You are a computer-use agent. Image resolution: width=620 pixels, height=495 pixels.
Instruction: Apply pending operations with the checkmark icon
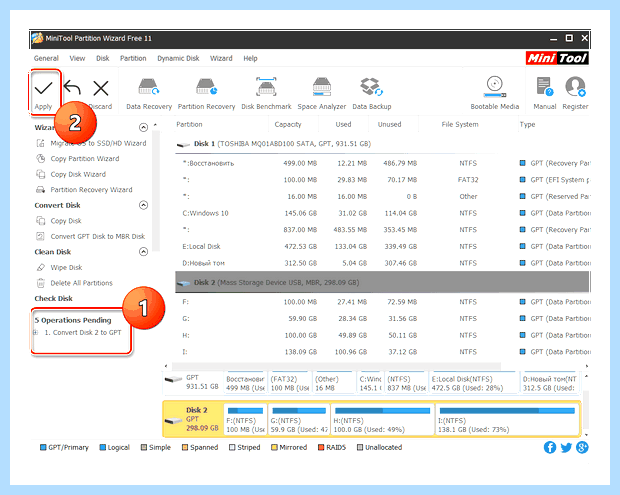click(43, 88)
